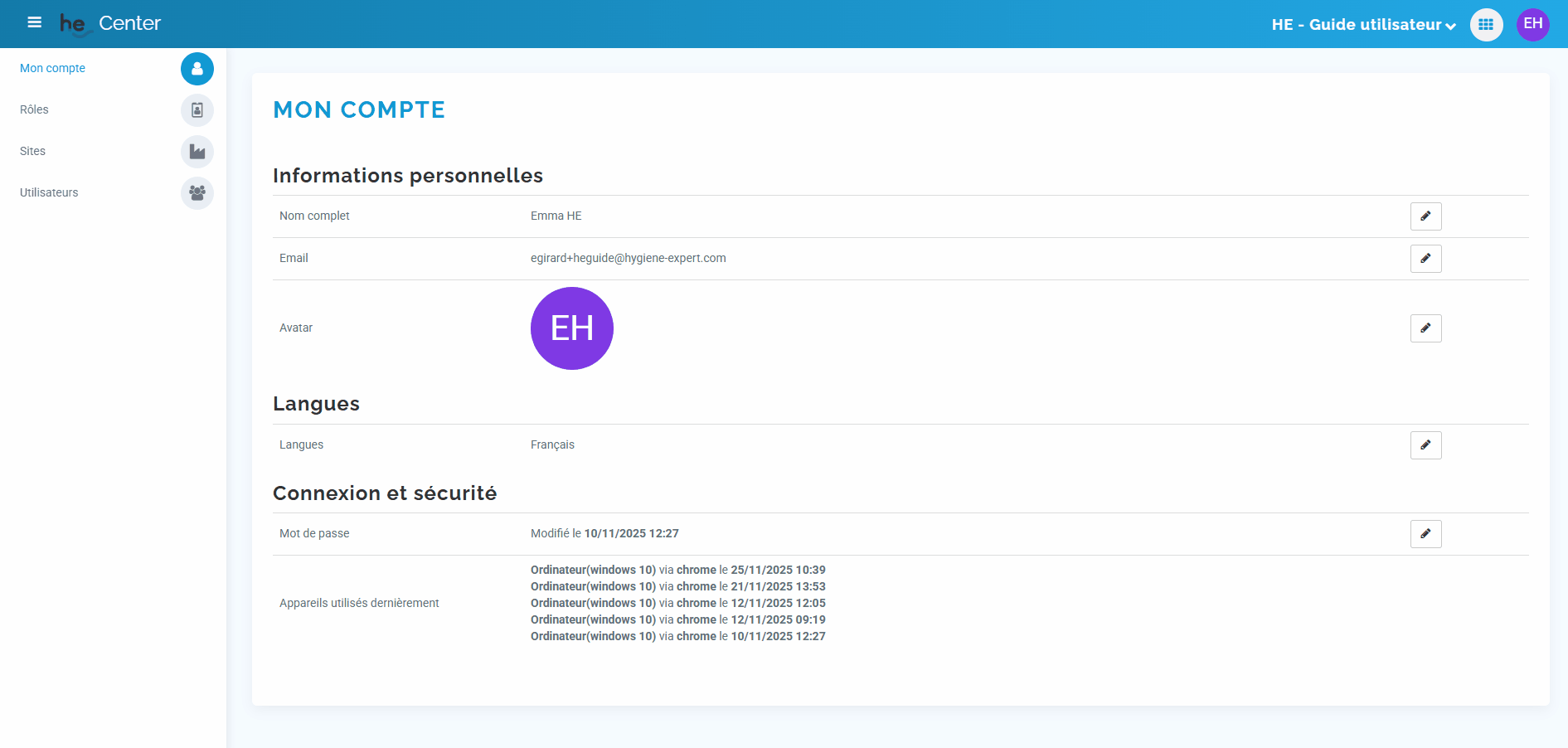This screenshot has width=1568, height=748.
Task: Expand HE - Guide utilisateur dropdown
Action: point(1363,25)
